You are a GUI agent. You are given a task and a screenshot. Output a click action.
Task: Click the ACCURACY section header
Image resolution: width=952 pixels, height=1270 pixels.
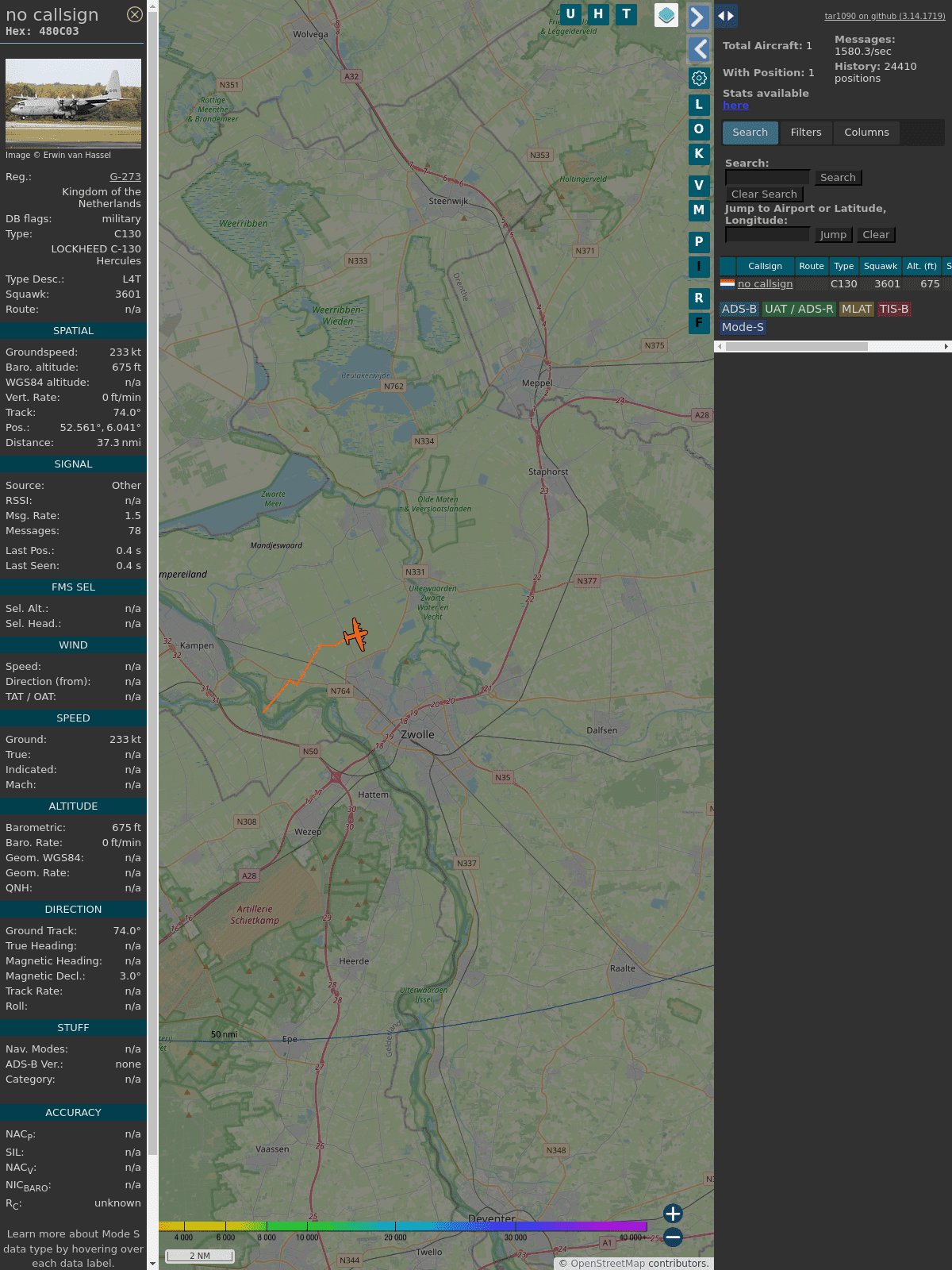click(x=73, y=1113)
